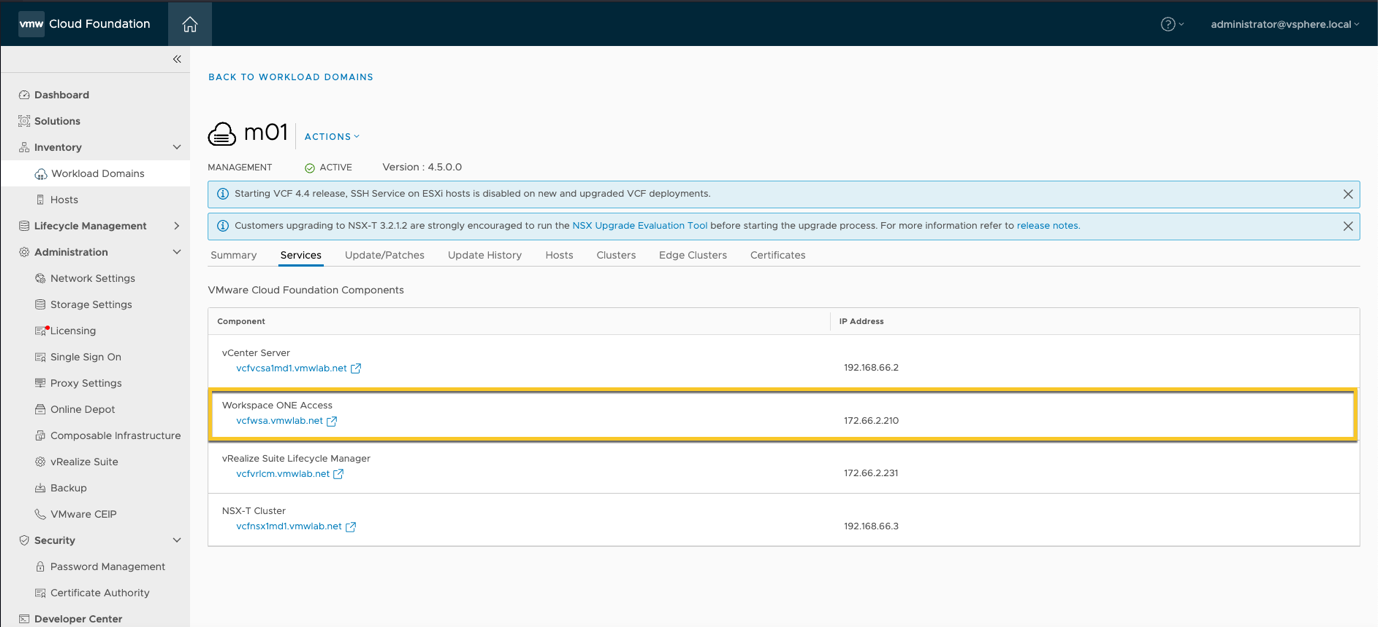Click the Password Management lock icon
The width and height of the screenshot is (1378, 627).
pyautogui.click(x=40, y=567)
